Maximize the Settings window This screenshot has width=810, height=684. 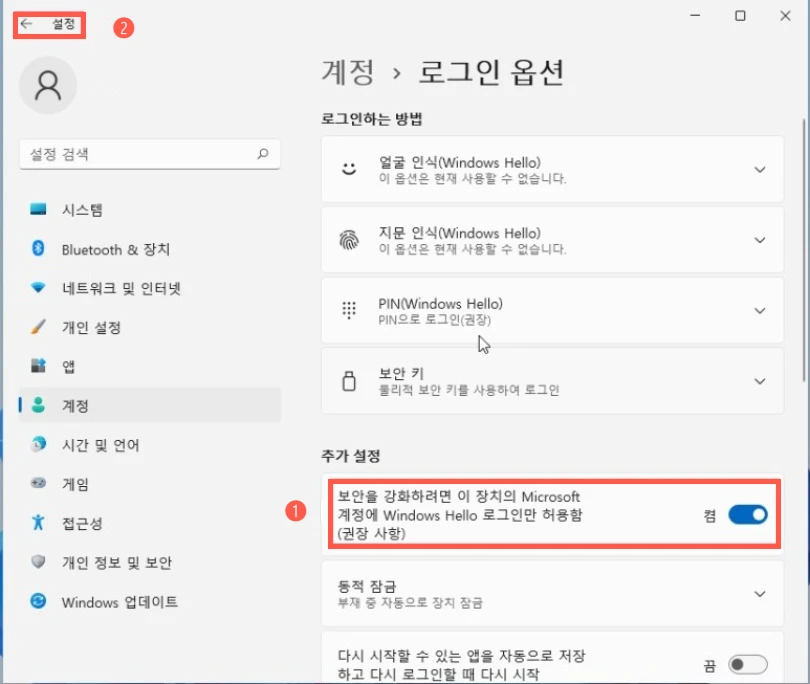pyautogui.click(x=740, y=15)
